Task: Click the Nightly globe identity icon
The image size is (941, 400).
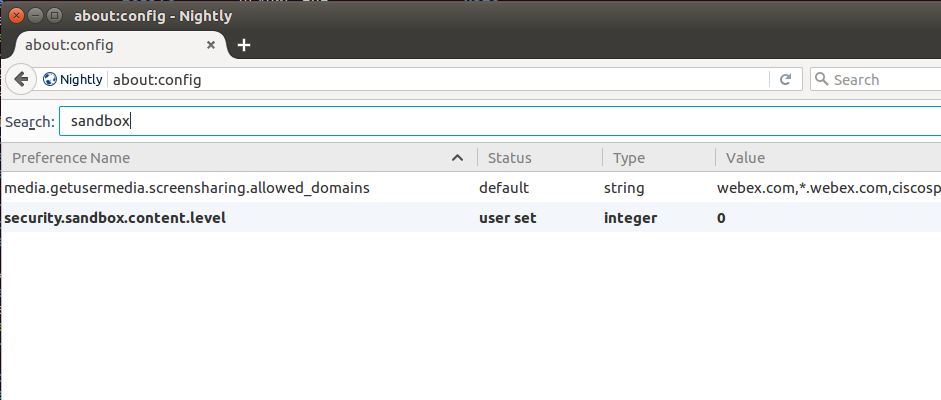Action: coord(50,79)
